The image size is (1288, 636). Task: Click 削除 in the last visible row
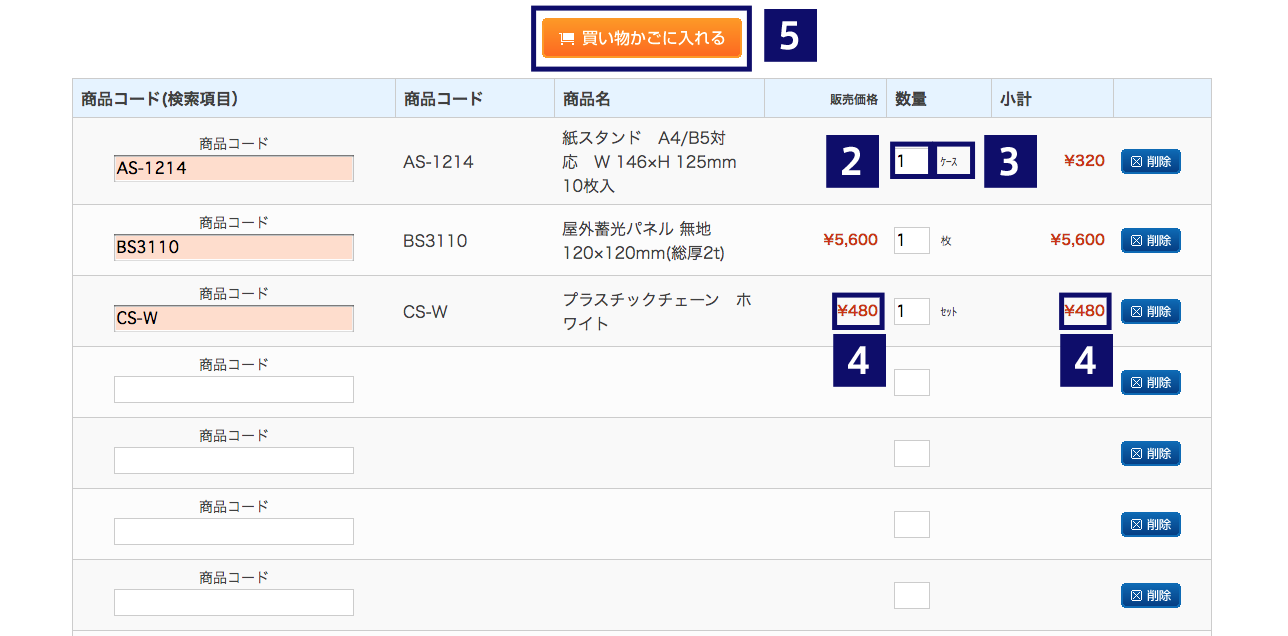[x=1150, y=595]
